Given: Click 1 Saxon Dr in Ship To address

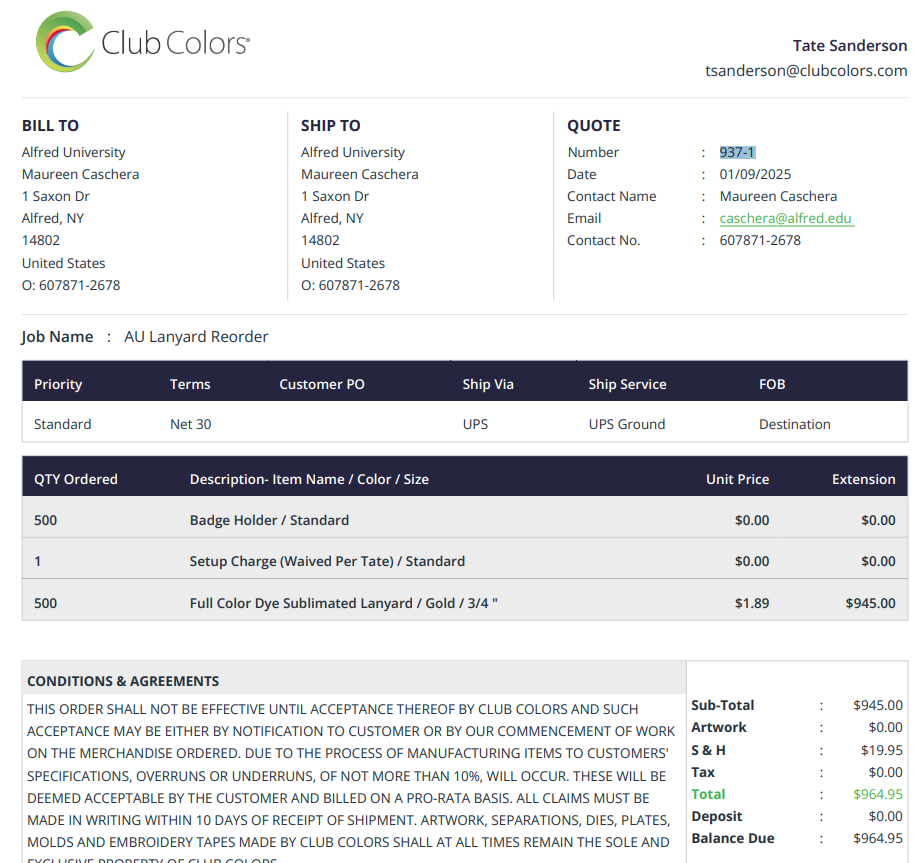Looking at the screenshot, I should coord(335,196).
